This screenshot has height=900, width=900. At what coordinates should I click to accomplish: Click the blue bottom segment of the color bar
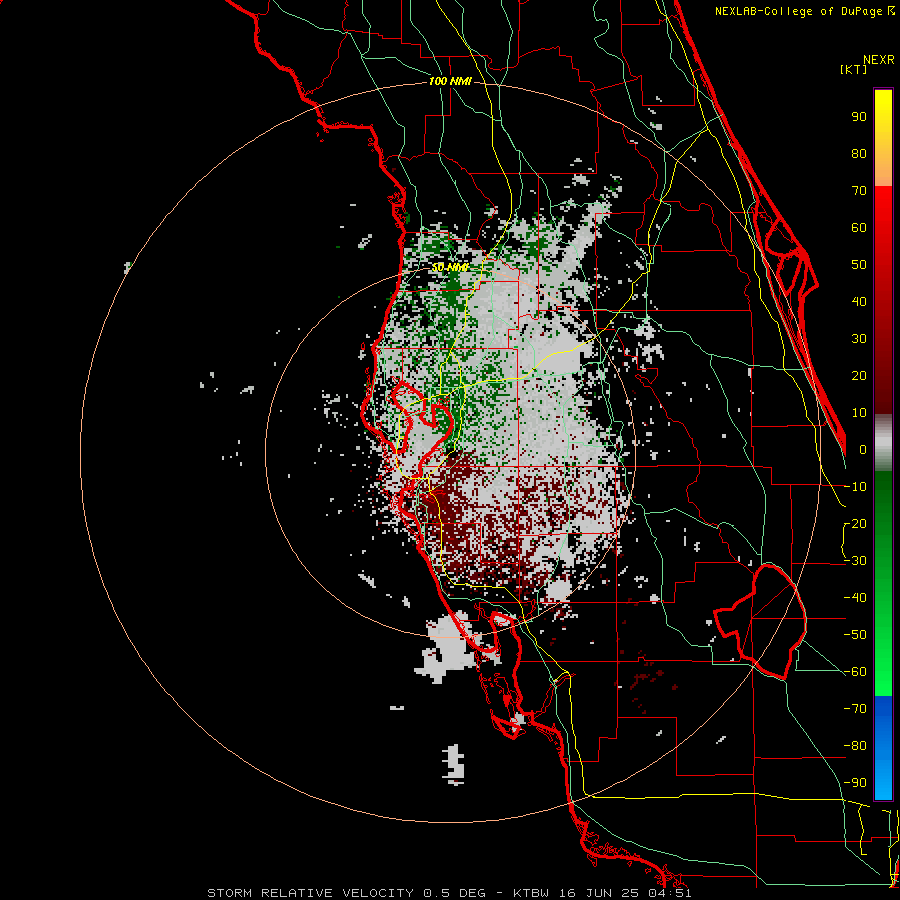pos(883,748)
